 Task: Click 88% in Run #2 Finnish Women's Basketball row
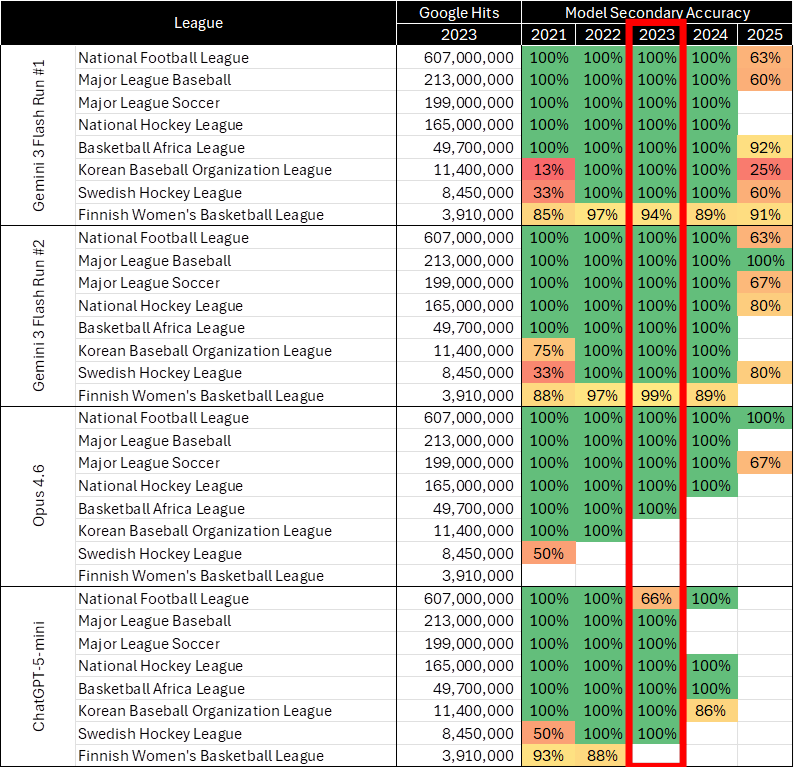(x=548, y=395)
